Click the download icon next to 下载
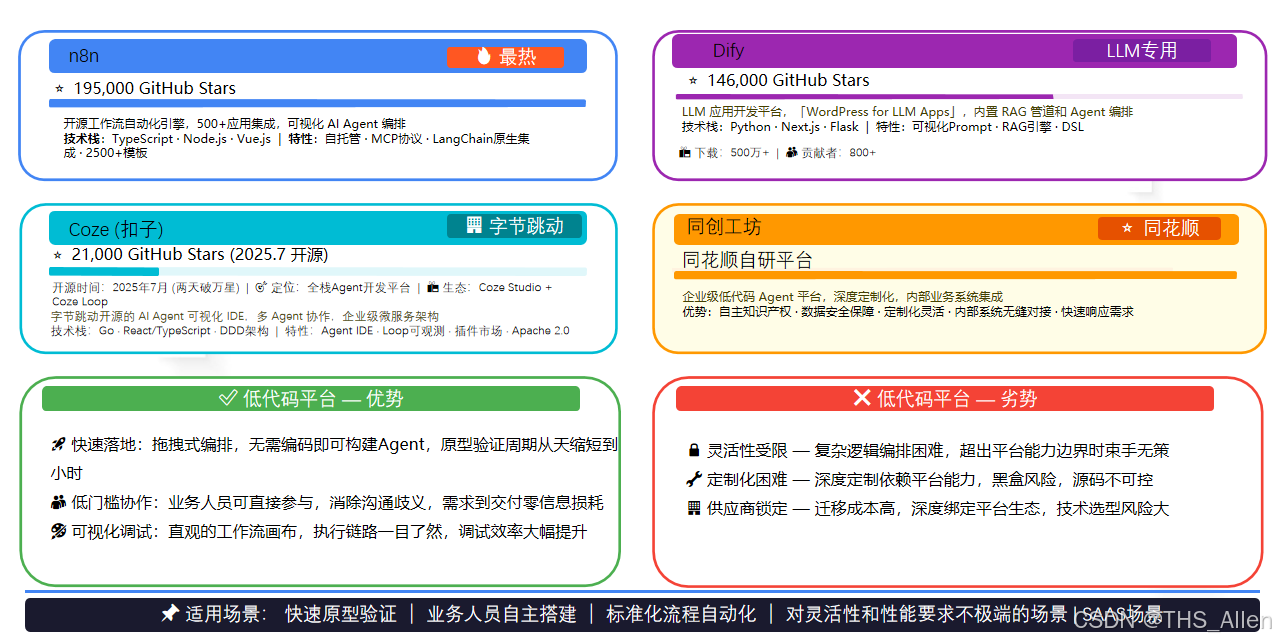1276x642 pixels. (x=685, y=153)
